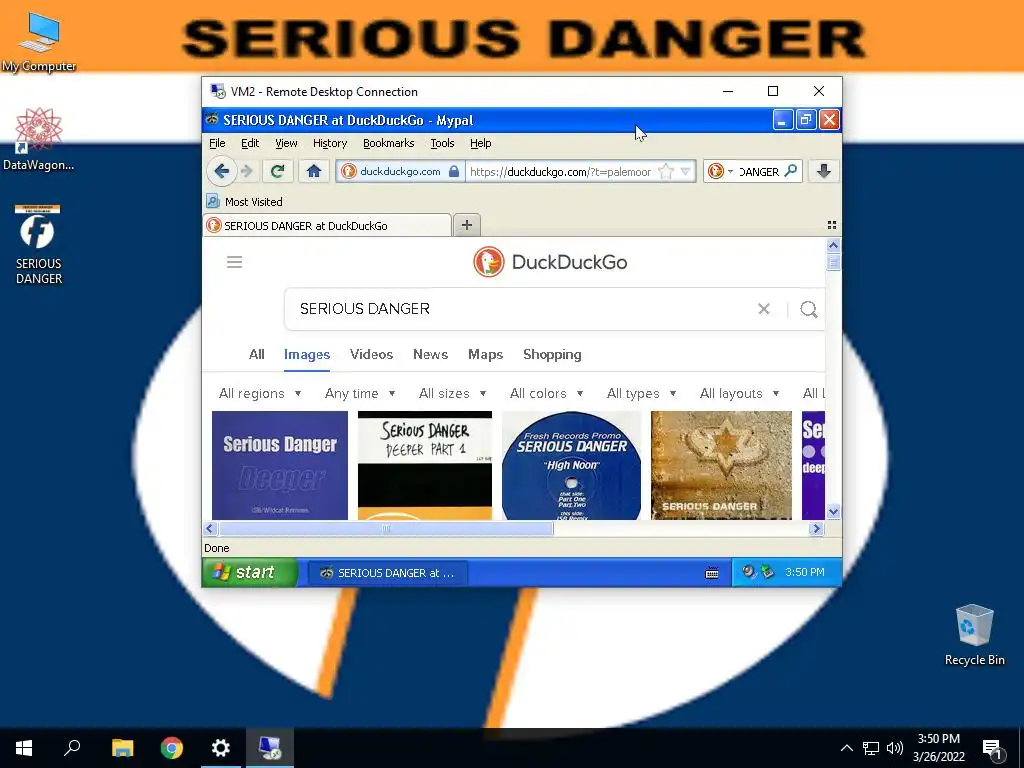This screenshot has height=768, width=1024.
Task: Click the forward navigation arrow in Mypal
Action: (246, 171)
